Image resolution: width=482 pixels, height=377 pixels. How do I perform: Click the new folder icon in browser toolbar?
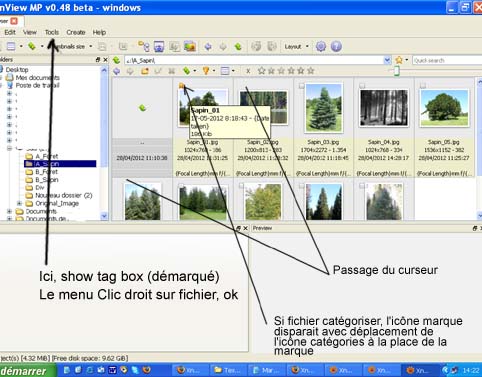click(145, 71)
